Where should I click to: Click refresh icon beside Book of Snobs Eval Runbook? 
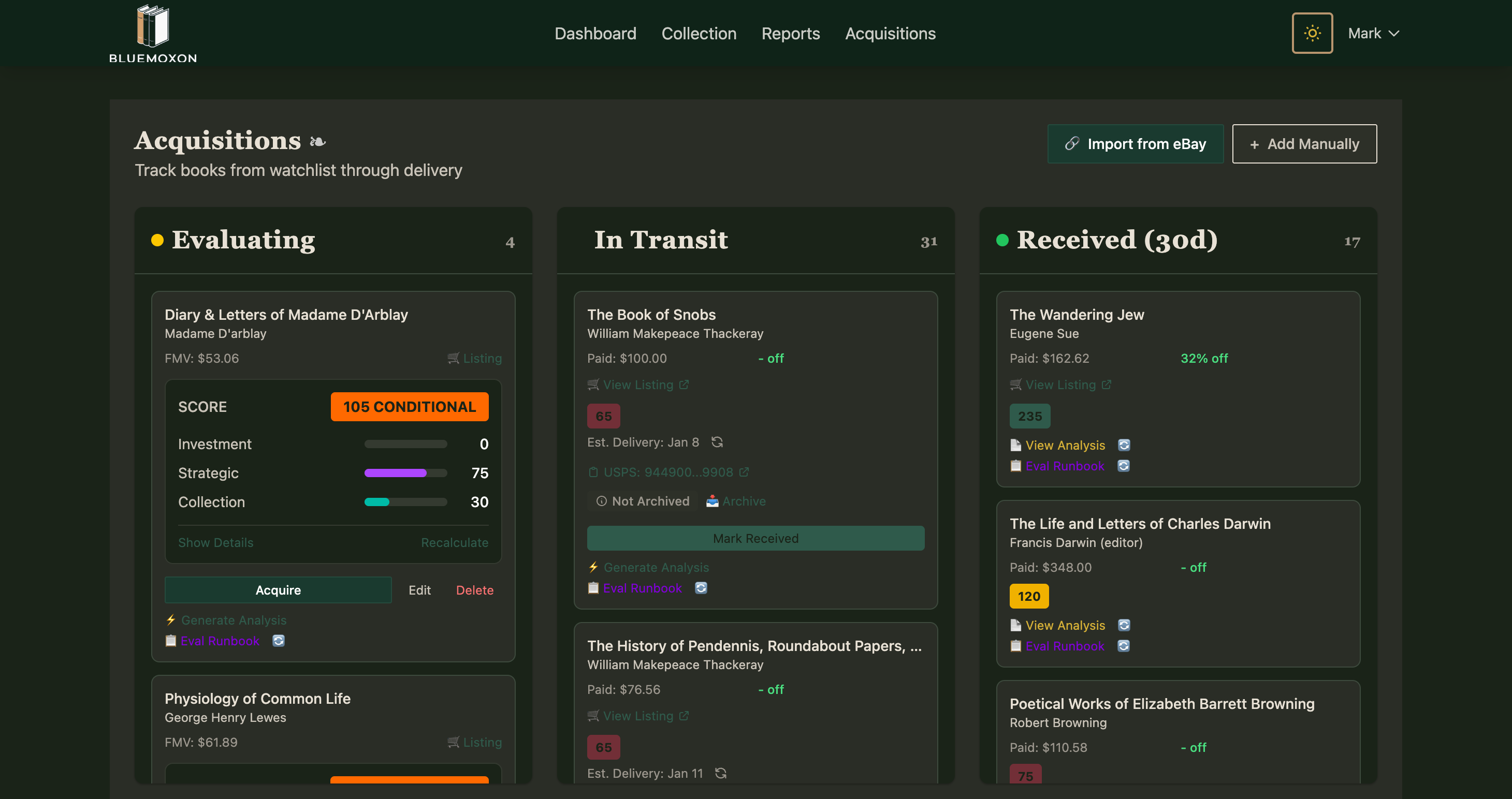click(x=701, y=588)
